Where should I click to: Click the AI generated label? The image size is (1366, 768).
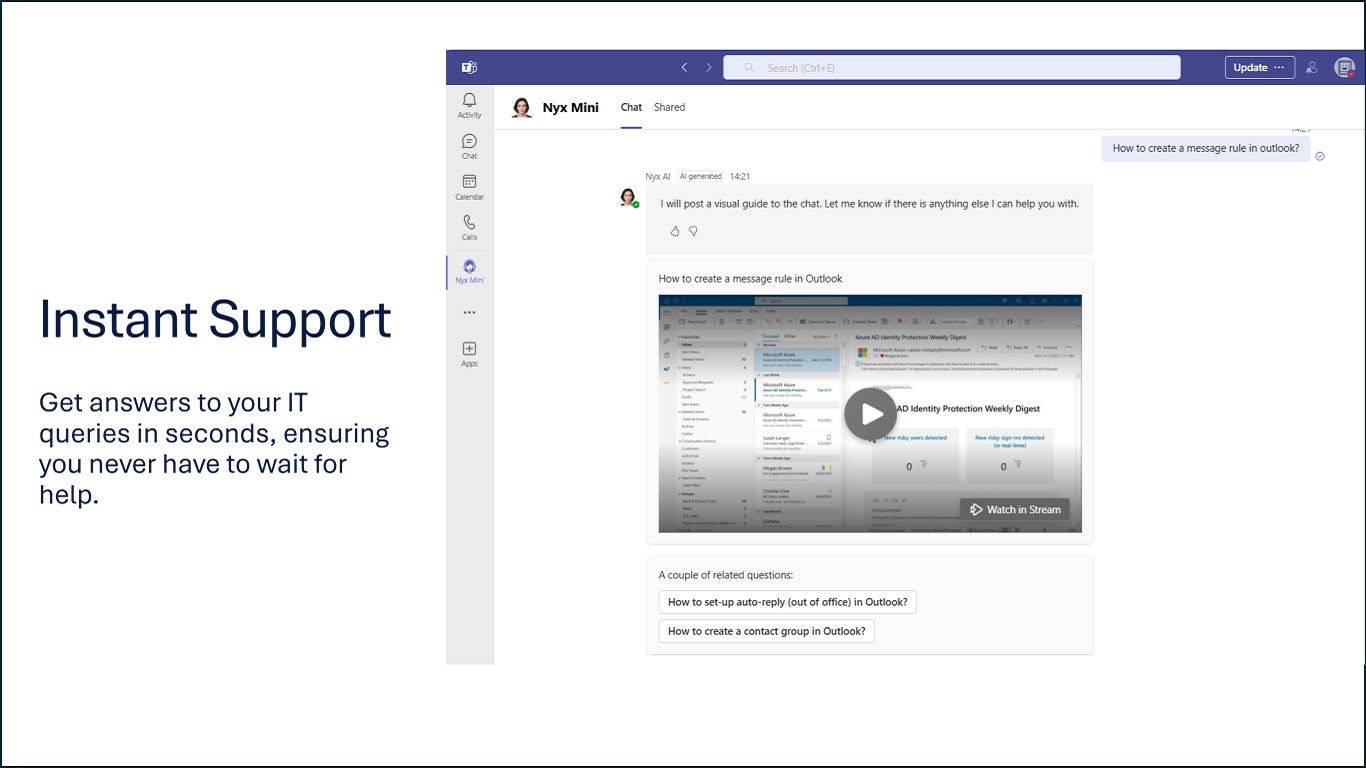click(x=701, y=176)
